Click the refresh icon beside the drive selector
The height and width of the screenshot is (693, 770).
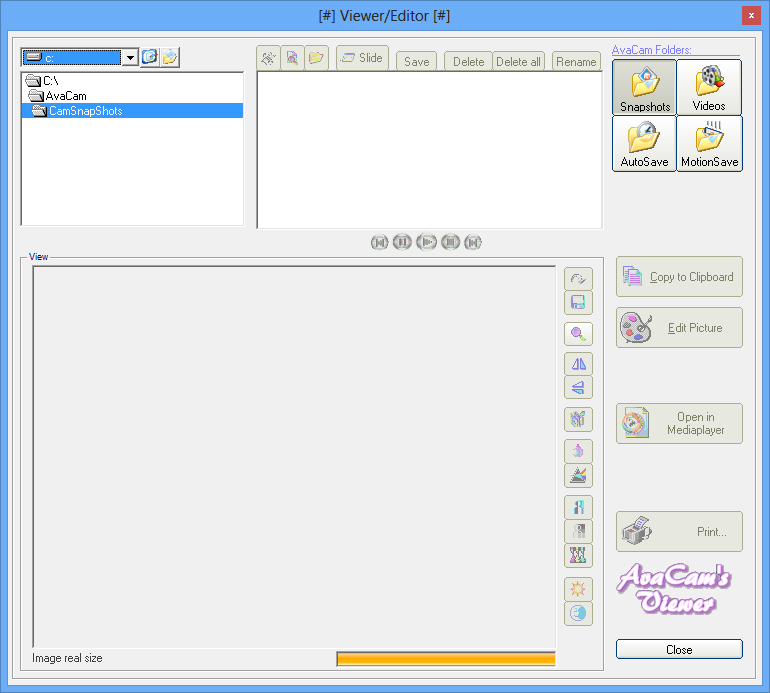pyautogui.click(x=150, y=57)
